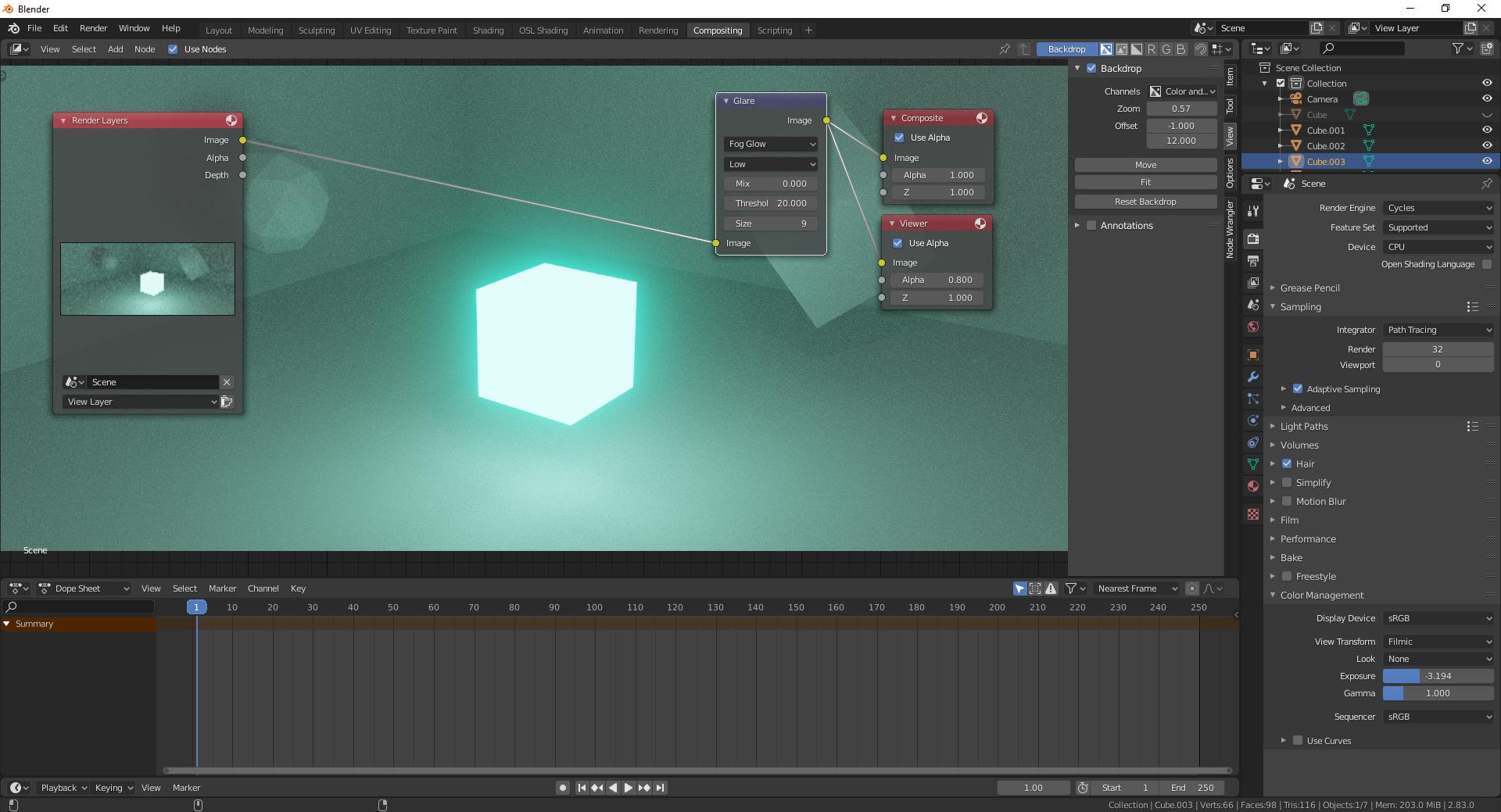Click the Modifier properties wrench icon
This screenshot has height=812, width=1501.
tap(1253, 377)
